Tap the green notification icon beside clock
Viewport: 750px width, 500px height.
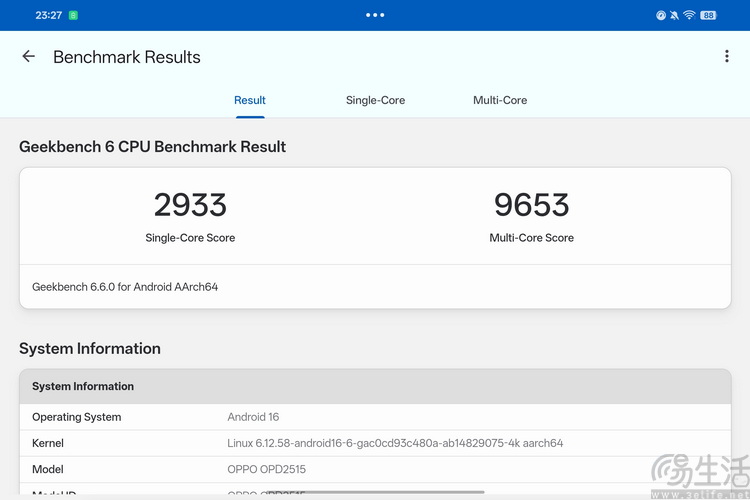tap(74, 15)
